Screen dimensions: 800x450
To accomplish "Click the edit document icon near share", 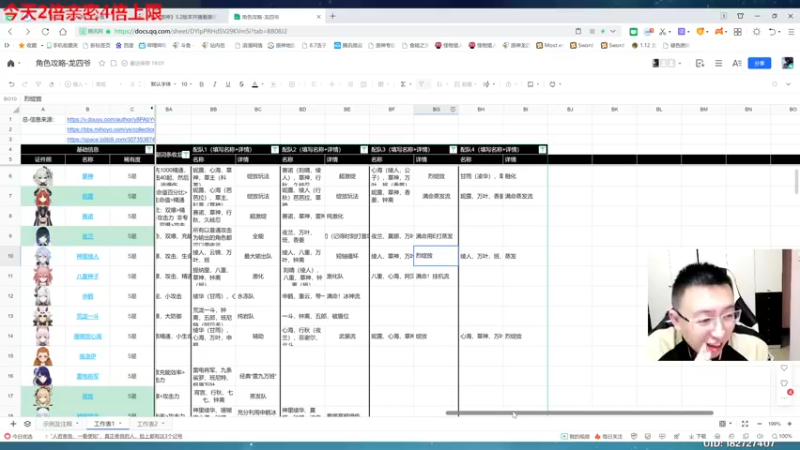I will [x=699, y=63].
